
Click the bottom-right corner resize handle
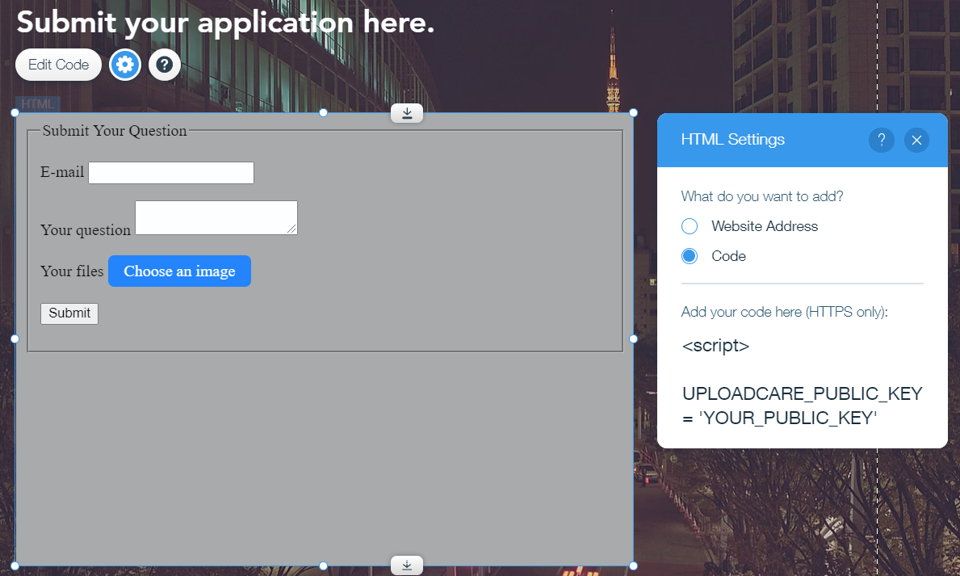[x=632, y=566]
